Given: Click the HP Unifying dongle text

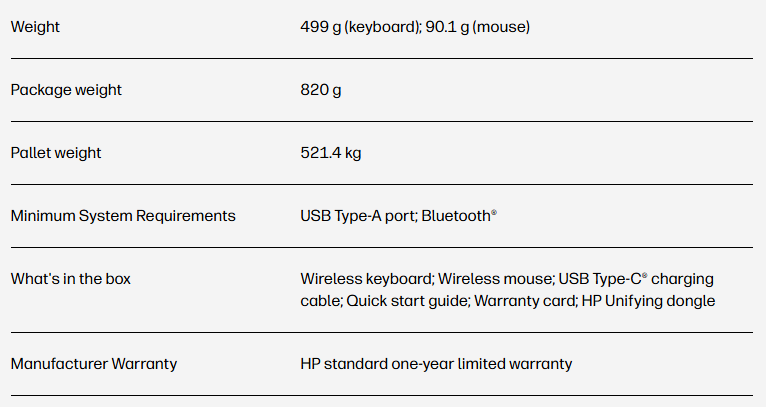Looking at the screenshot, I should (648, 301).
